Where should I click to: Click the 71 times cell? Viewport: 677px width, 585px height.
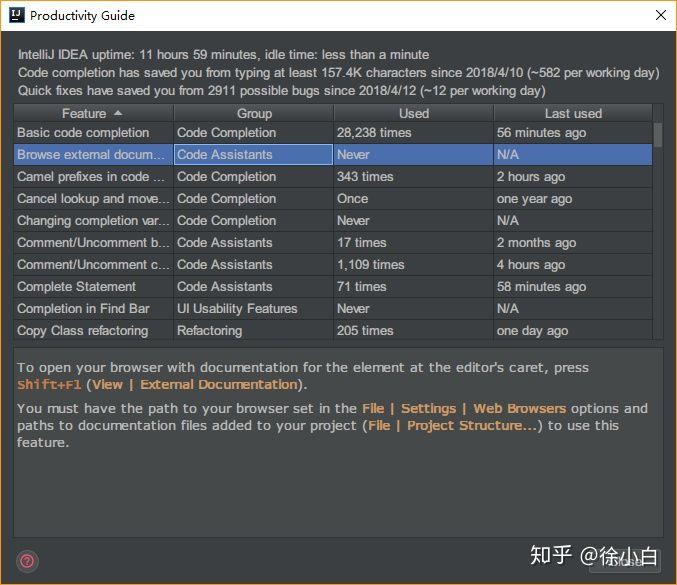tap(414, 287)
